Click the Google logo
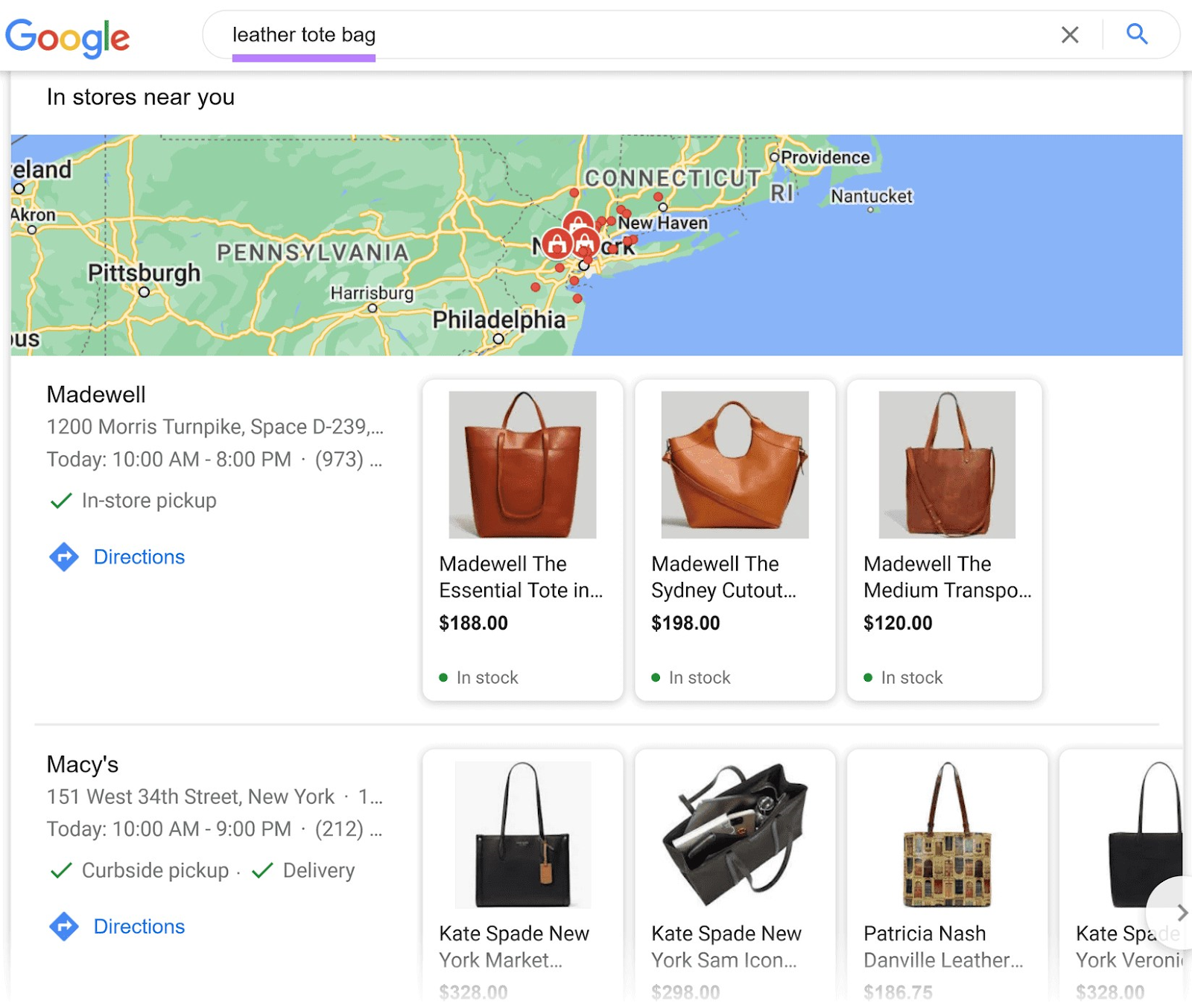This screenshot has height=1008, width=1192. coord(68,37)
